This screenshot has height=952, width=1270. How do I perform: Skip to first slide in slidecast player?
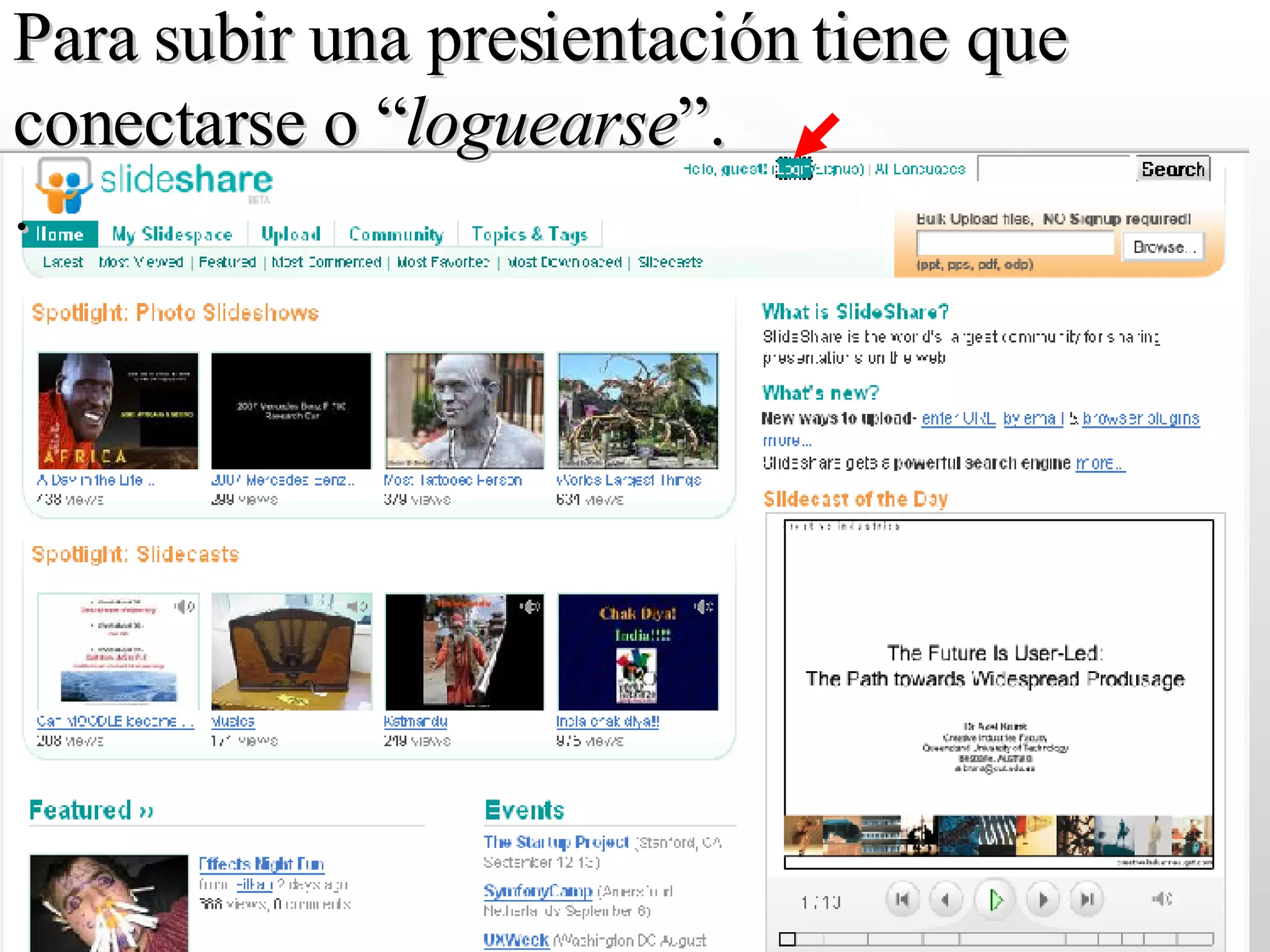[x=902, y=899]
